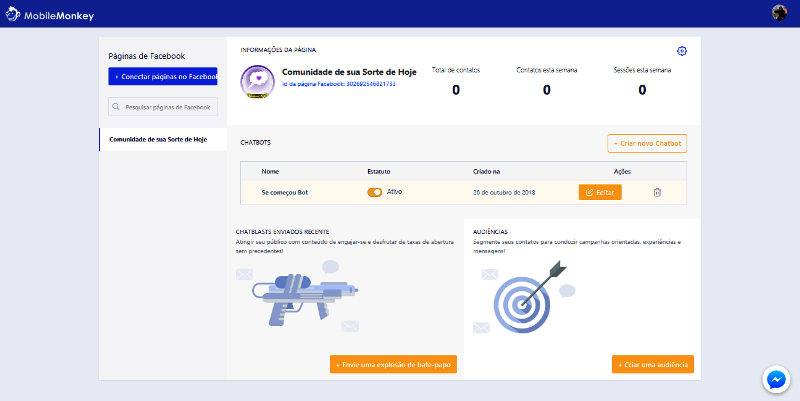
Task: Click the Sessões esta semana label
Action: click(642, 70)
